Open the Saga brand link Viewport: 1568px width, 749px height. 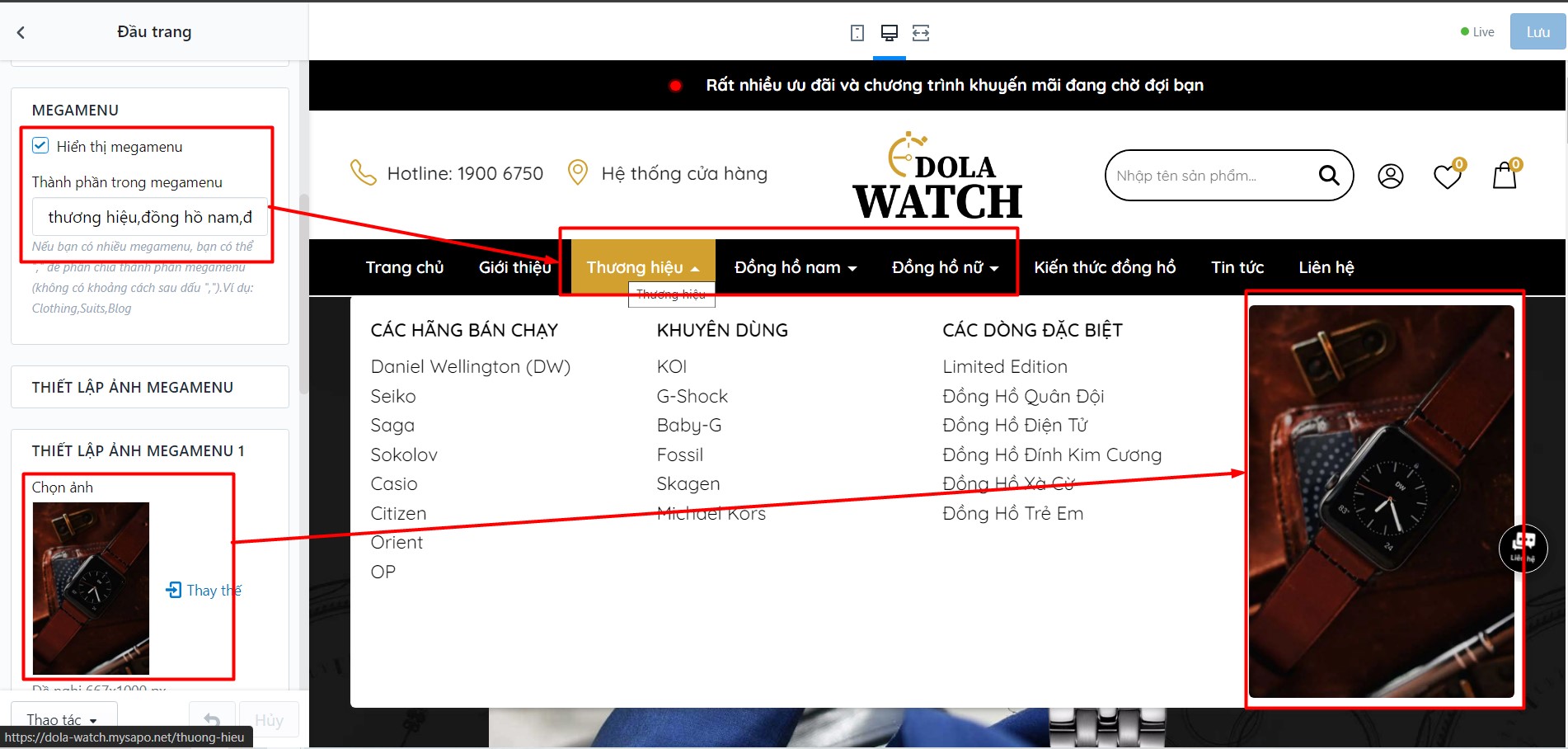392,426
